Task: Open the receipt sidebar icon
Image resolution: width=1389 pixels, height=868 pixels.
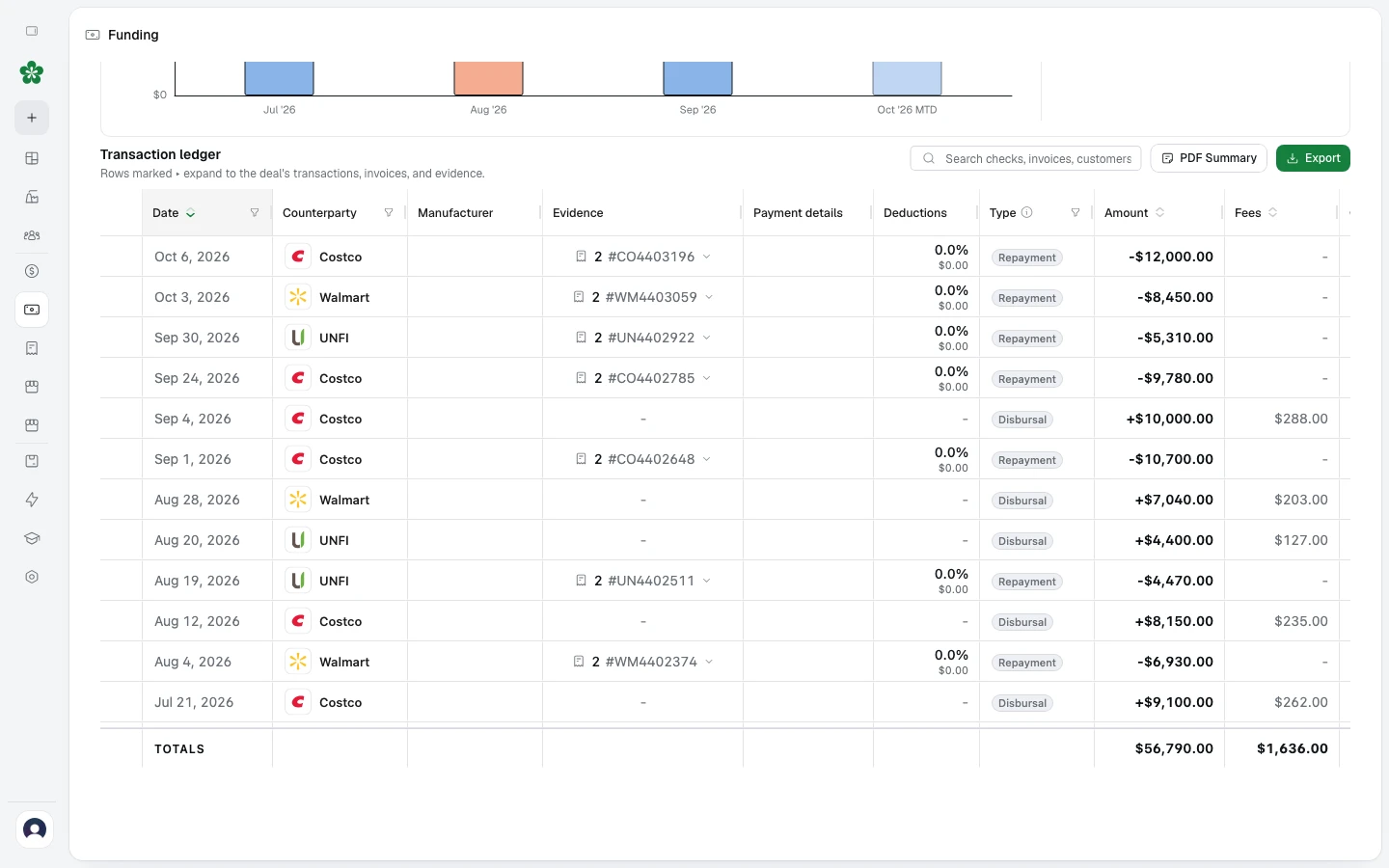Action: tap(32, 348)
